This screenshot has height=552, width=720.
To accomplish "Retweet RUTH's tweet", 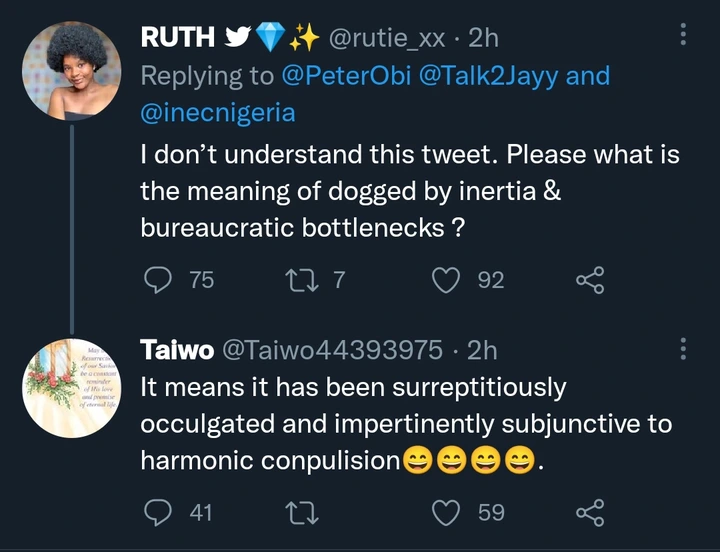I will pos(300,281).
